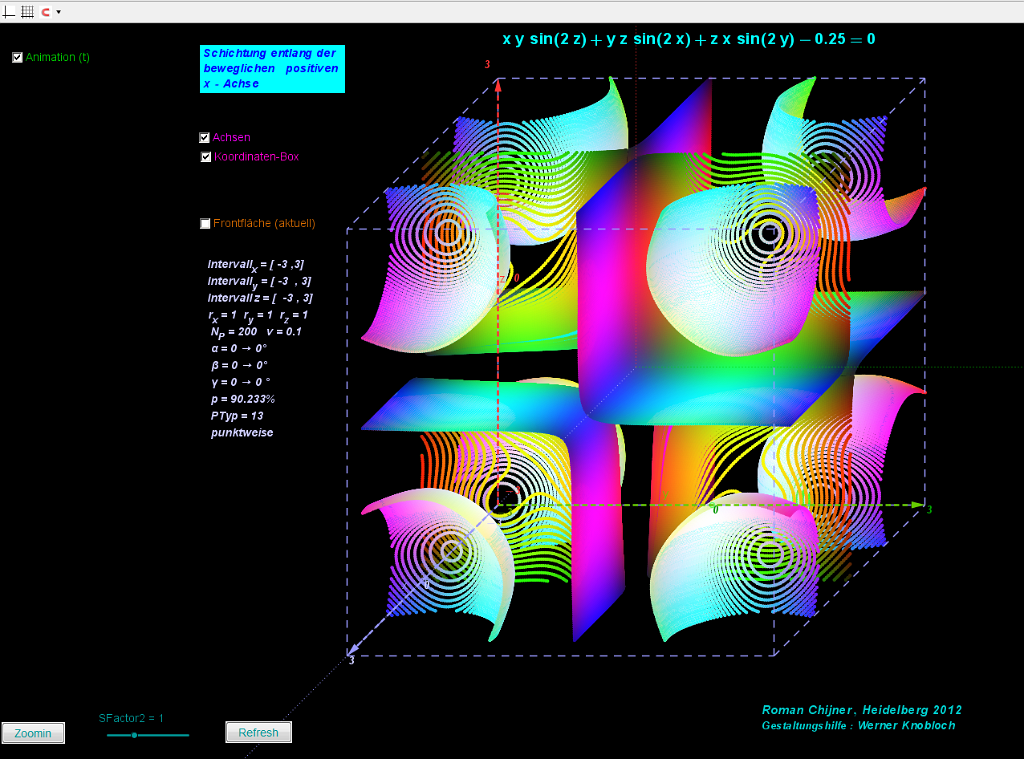Click the SFactor2 slider handle
Image resolution: width=1024 pixels, height=759 pixels.
134,735
